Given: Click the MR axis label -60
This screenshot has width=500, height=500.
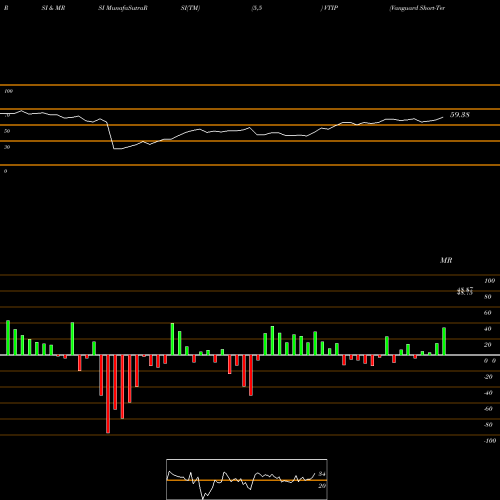Looking at the screenshot, I should click(x=488, y=409).
